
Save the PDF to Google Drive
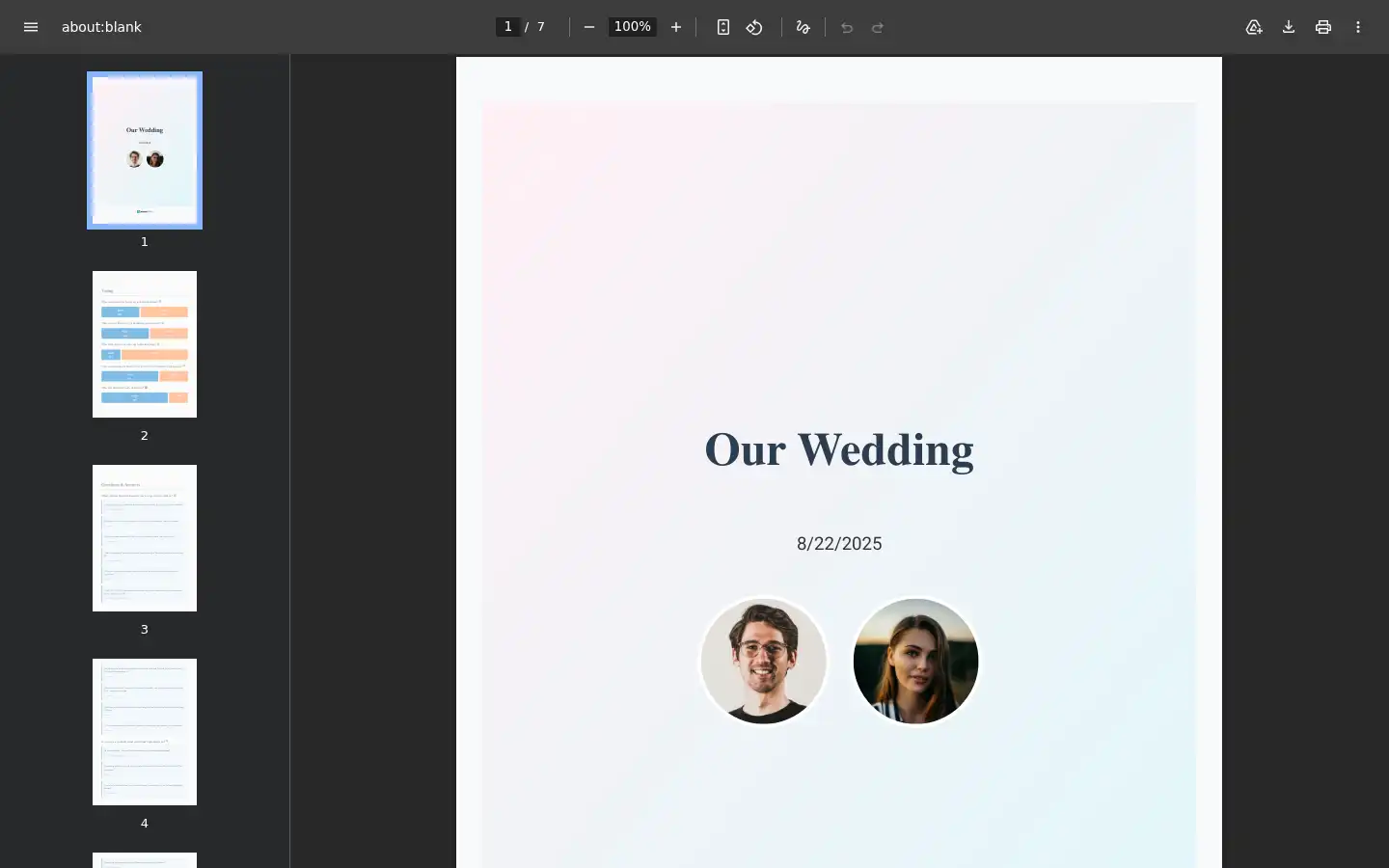(1254, 27)
